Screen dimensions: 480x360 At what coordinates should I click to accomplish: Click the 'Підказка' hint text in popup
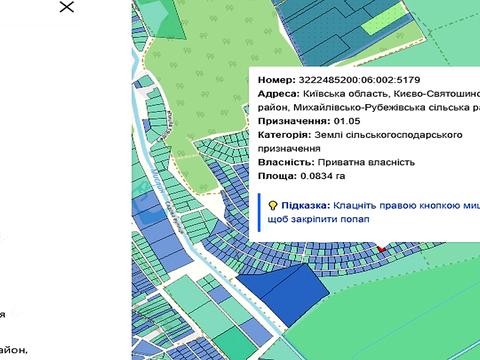(x=374, y=212)
